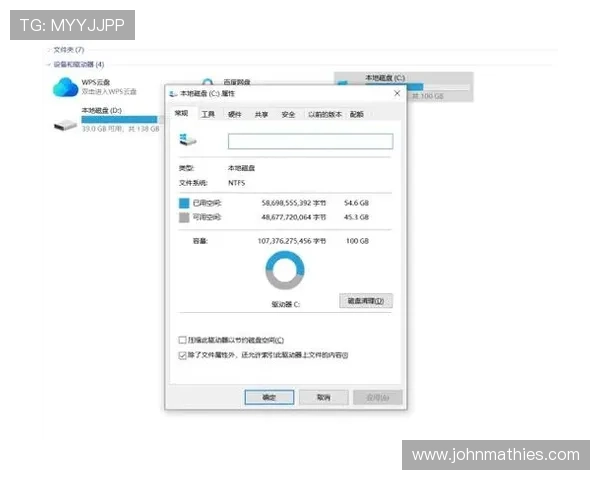The image size is (600, 480).
Task: Uncheck the allow file content indexing checkbox
Action: [x=182, y=355]
